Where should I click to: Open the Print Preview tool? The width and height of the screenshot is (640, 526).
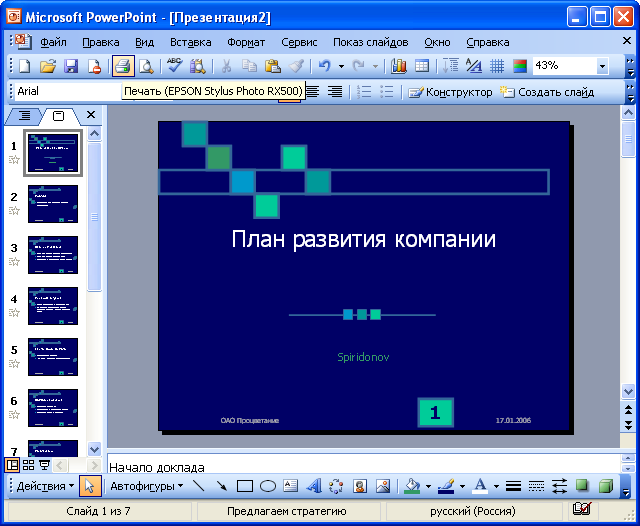[x=146, y=66]
